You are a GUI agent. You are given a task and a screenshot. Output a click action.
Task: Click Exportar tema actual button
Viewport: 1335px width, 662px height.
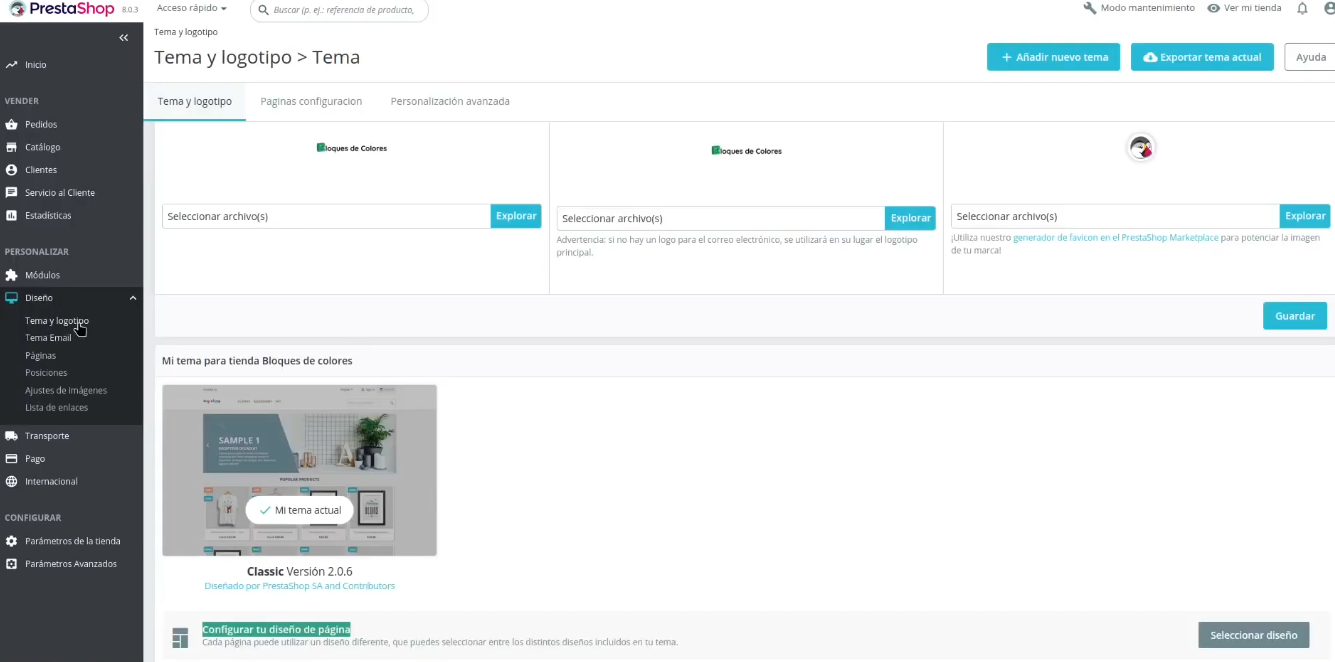pyautogui.click(x=1202, y=57)
